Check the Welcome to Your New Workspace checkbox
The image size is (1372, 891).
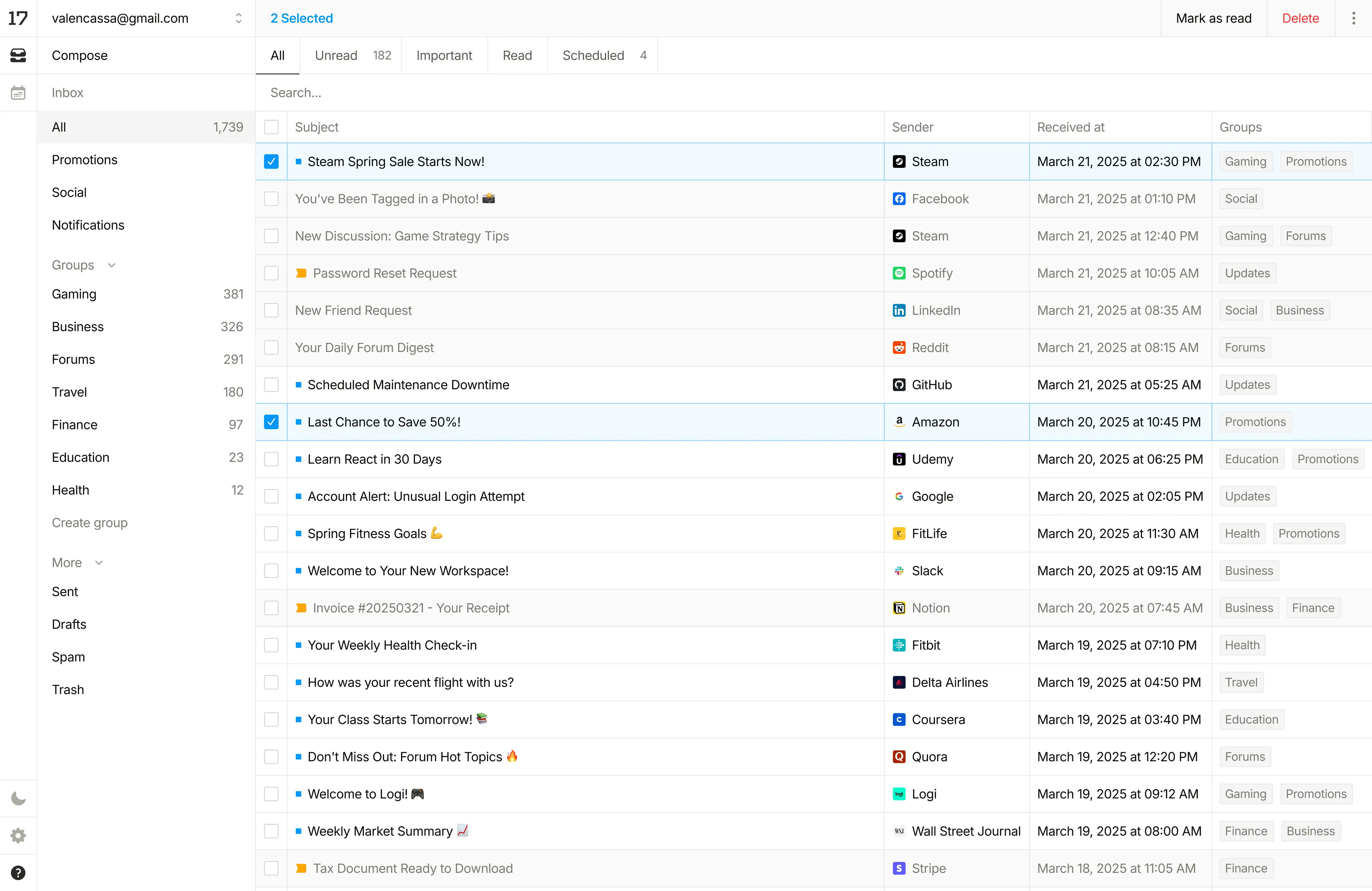point(271,571)
